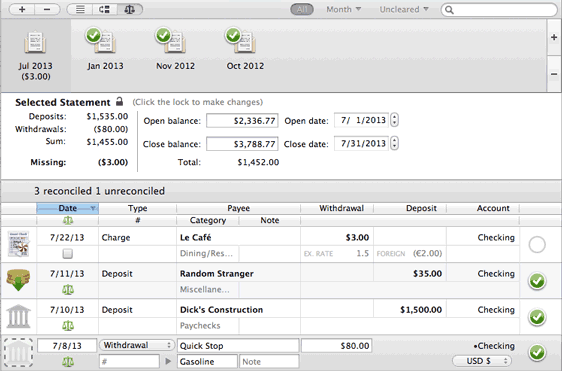Check the reconcile checkbox for Le Café
The height and width of the screenshot is (371, 562).
point(67,254)
